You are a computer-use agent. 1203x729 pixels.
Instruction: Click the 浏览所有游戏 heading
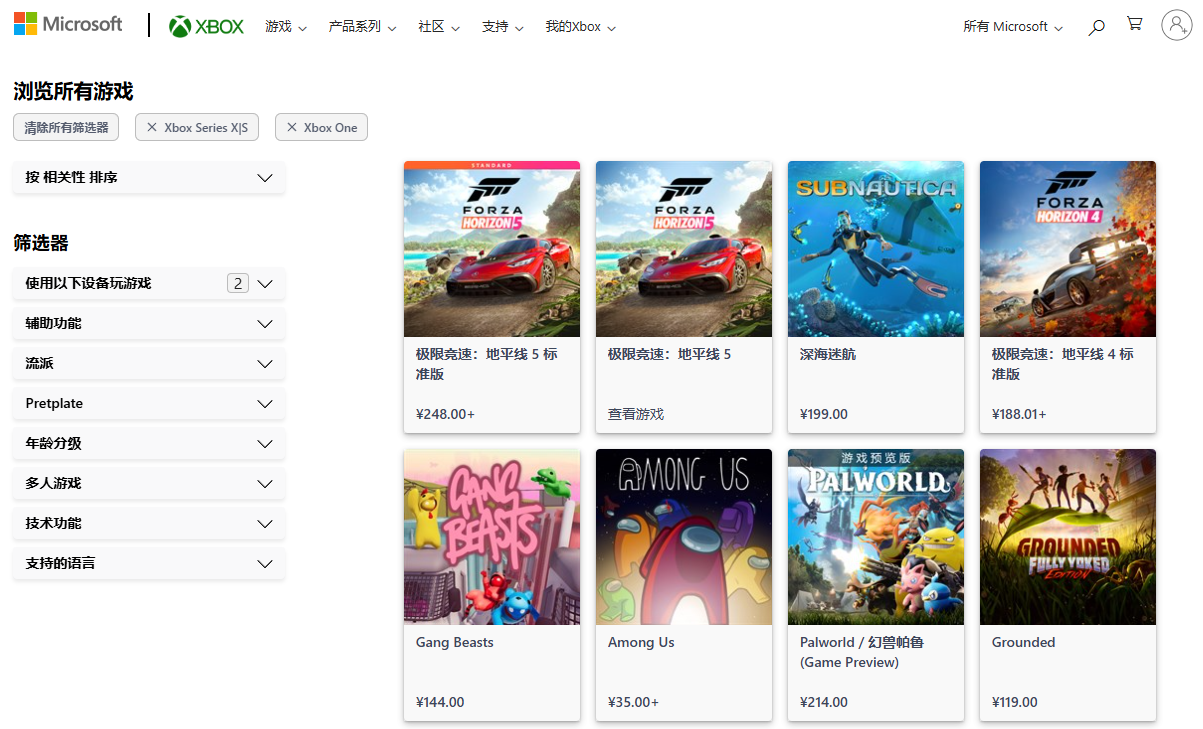coord(73,92)
